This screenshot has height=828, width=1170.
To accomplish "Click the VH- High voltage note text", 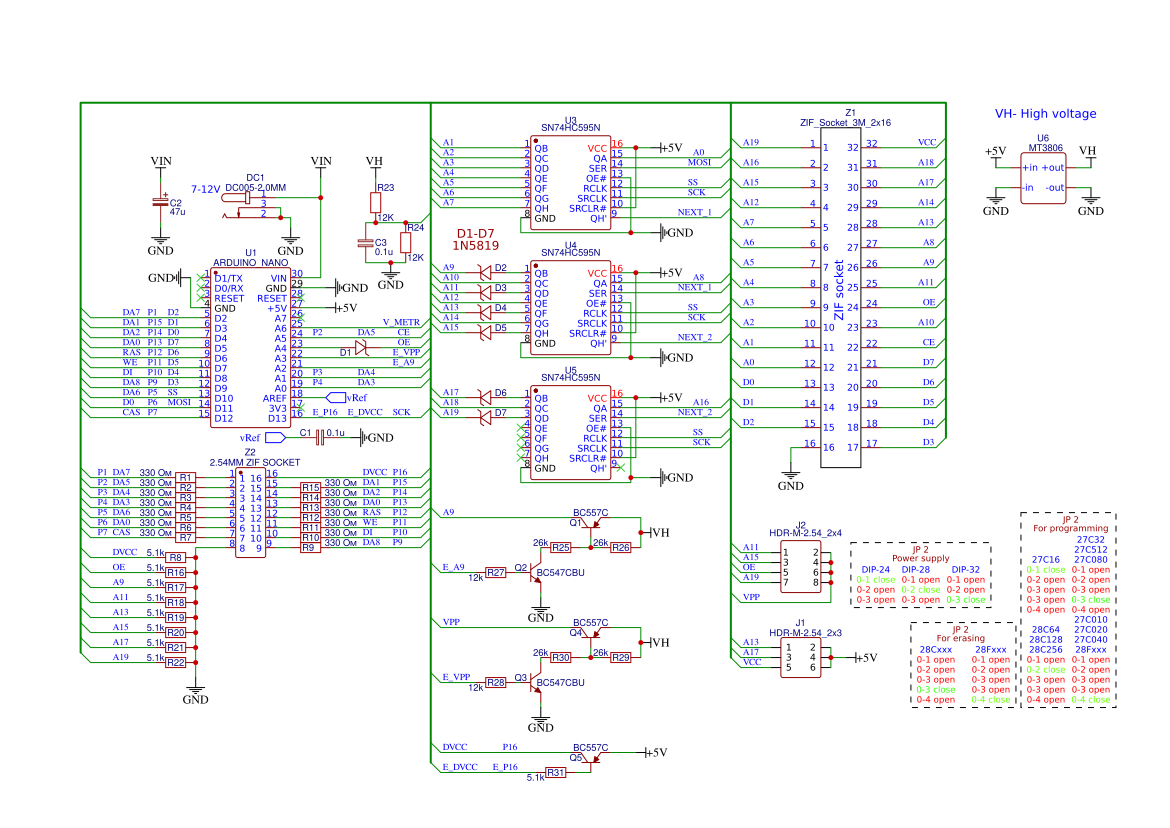I will 1046,113.
